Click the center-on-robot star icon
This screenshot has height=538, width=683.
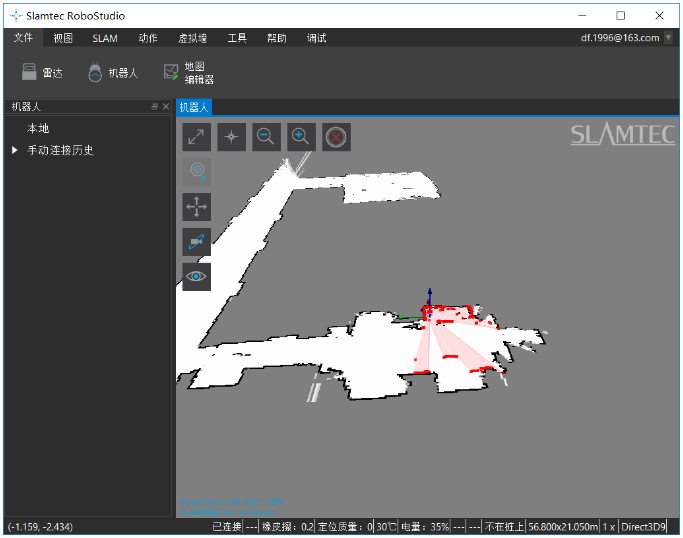click(231, 137)
